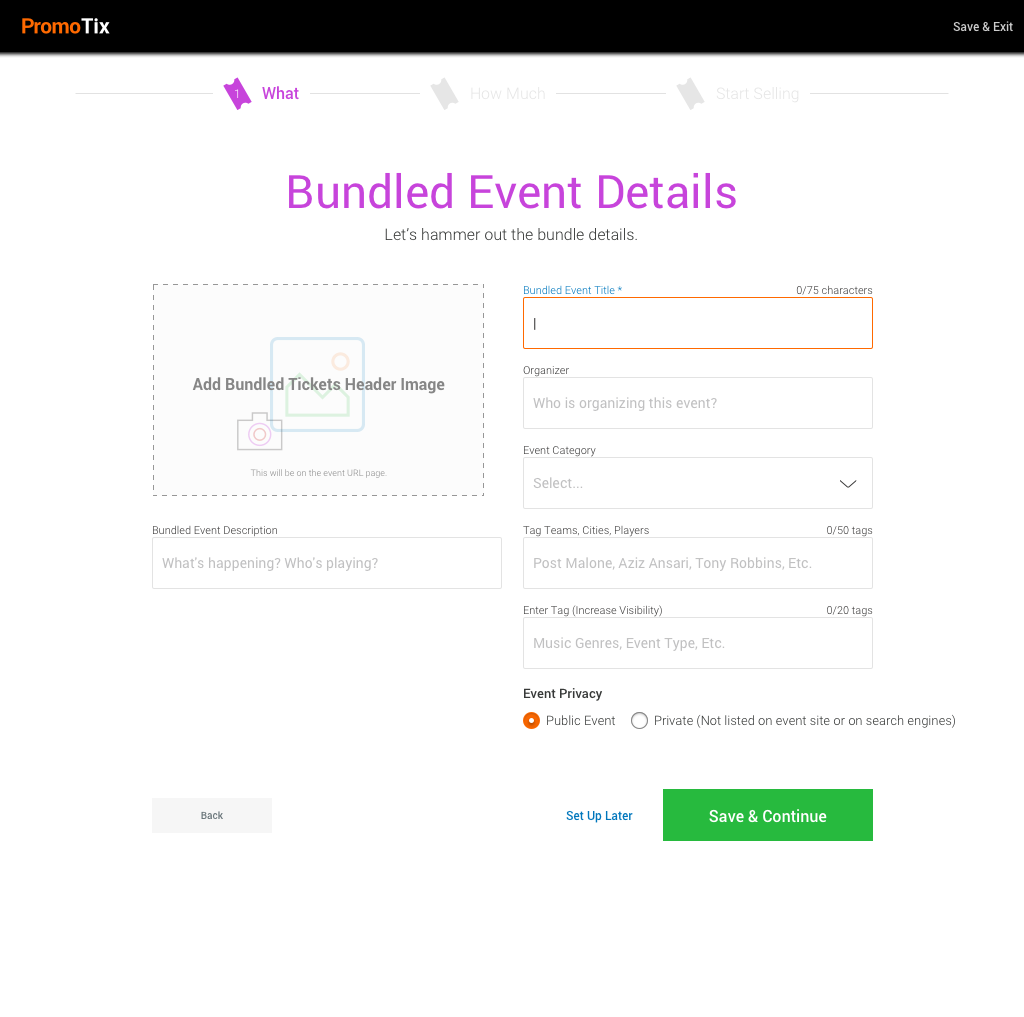
Task: Click Add Bundled Tickets Header Image text
Action: pos(319,384)
